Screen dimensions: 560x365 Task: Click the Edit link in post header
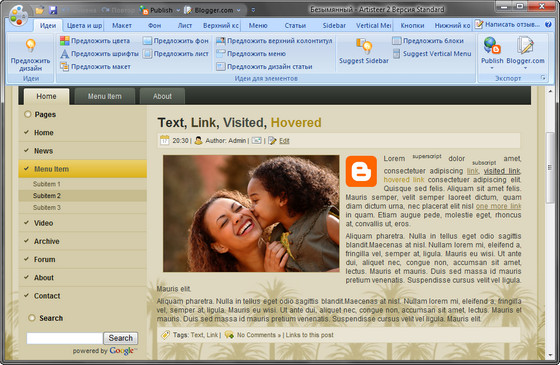(x=284, y=141)
